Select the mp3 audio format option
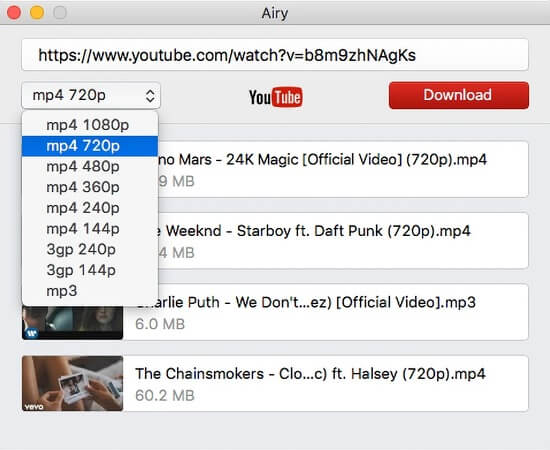 click(x=90, y=291)
